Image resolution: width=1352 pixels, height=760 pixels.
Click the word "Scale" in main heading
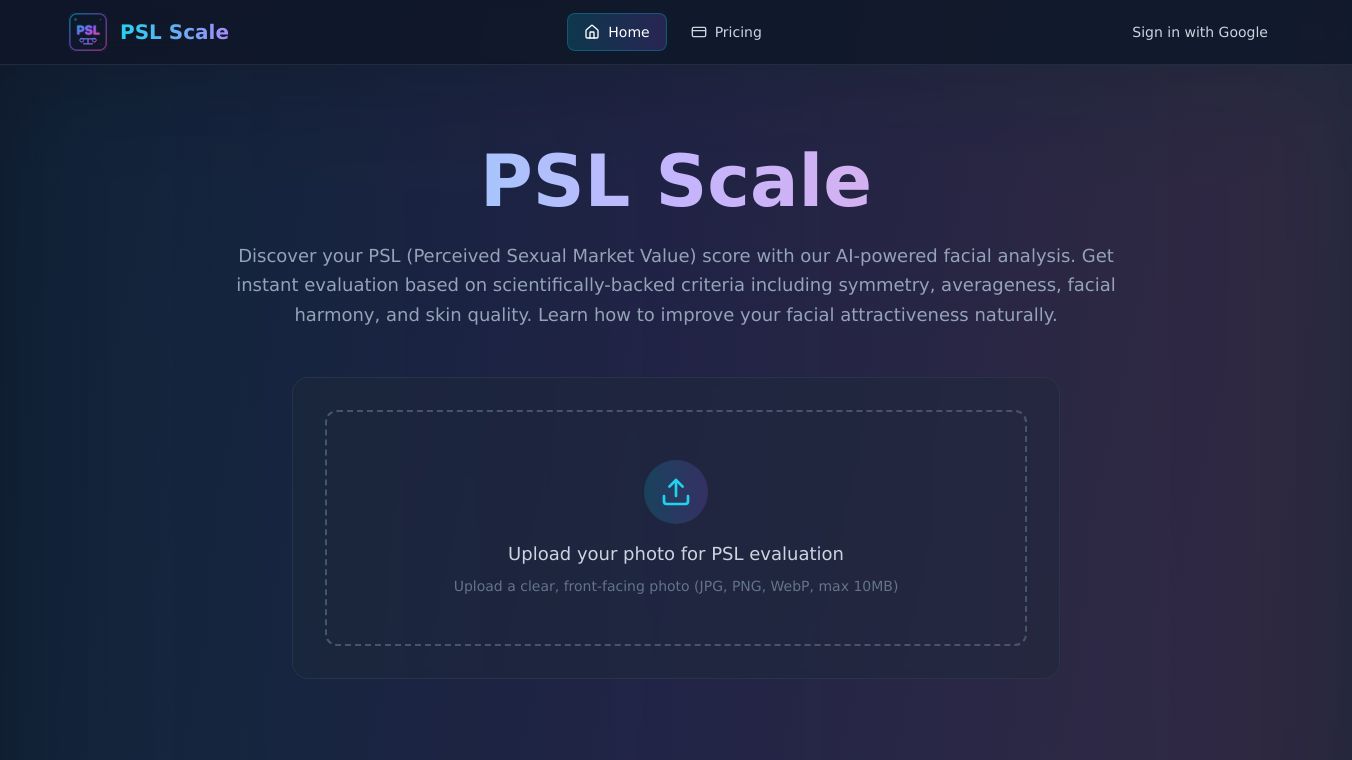(x=764, y=181)
